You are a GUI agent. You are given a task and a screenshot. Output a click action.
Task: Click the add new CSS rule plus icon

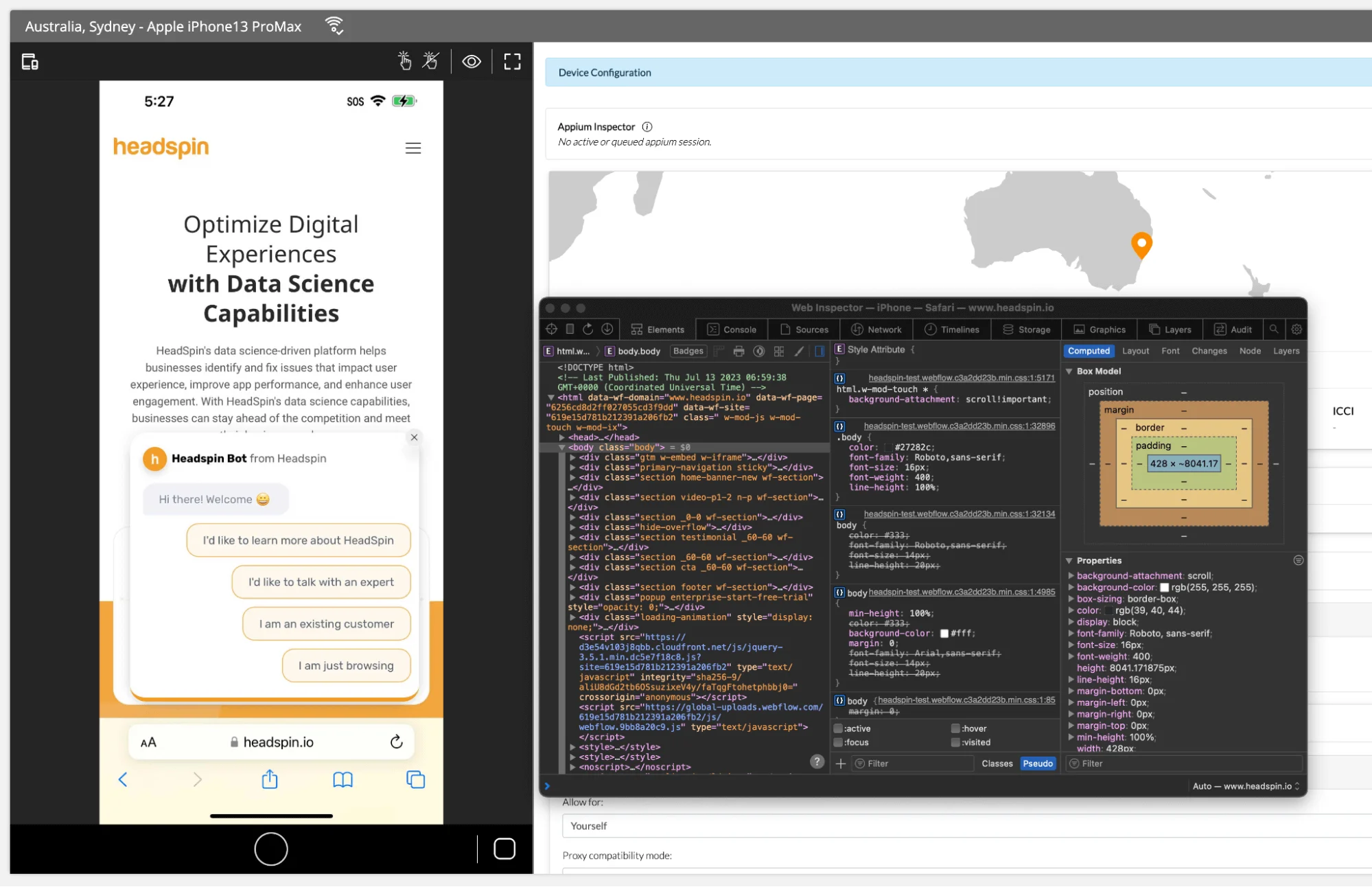(x=841, y=763)
